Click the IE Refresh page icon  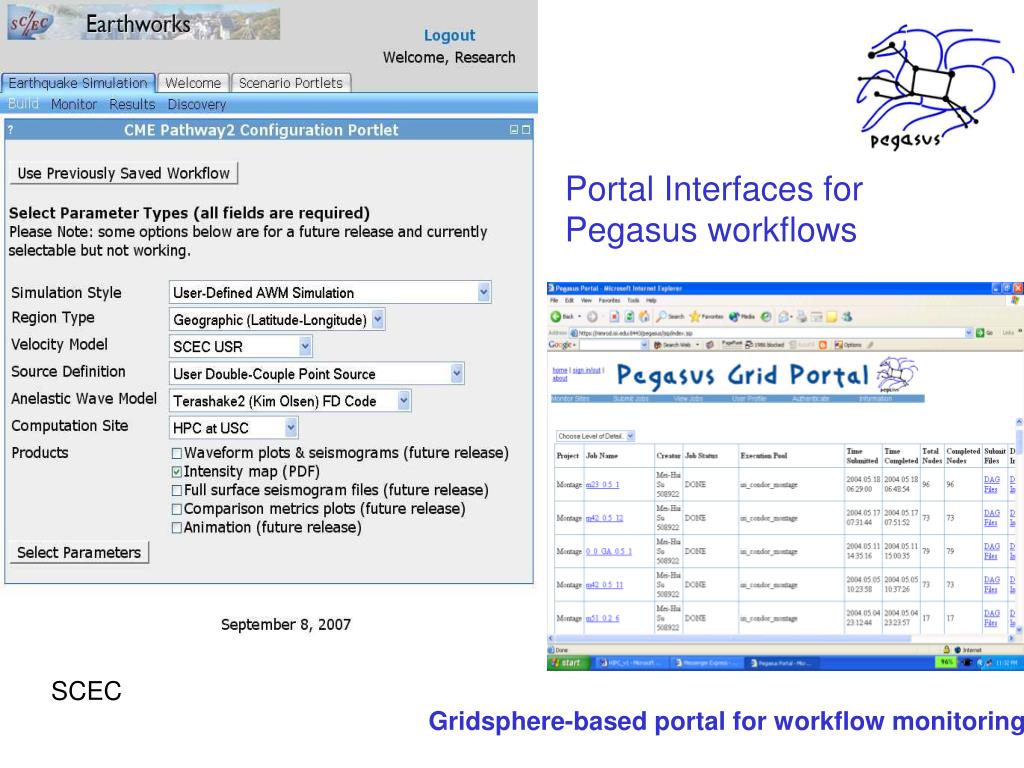coord(629,317)
